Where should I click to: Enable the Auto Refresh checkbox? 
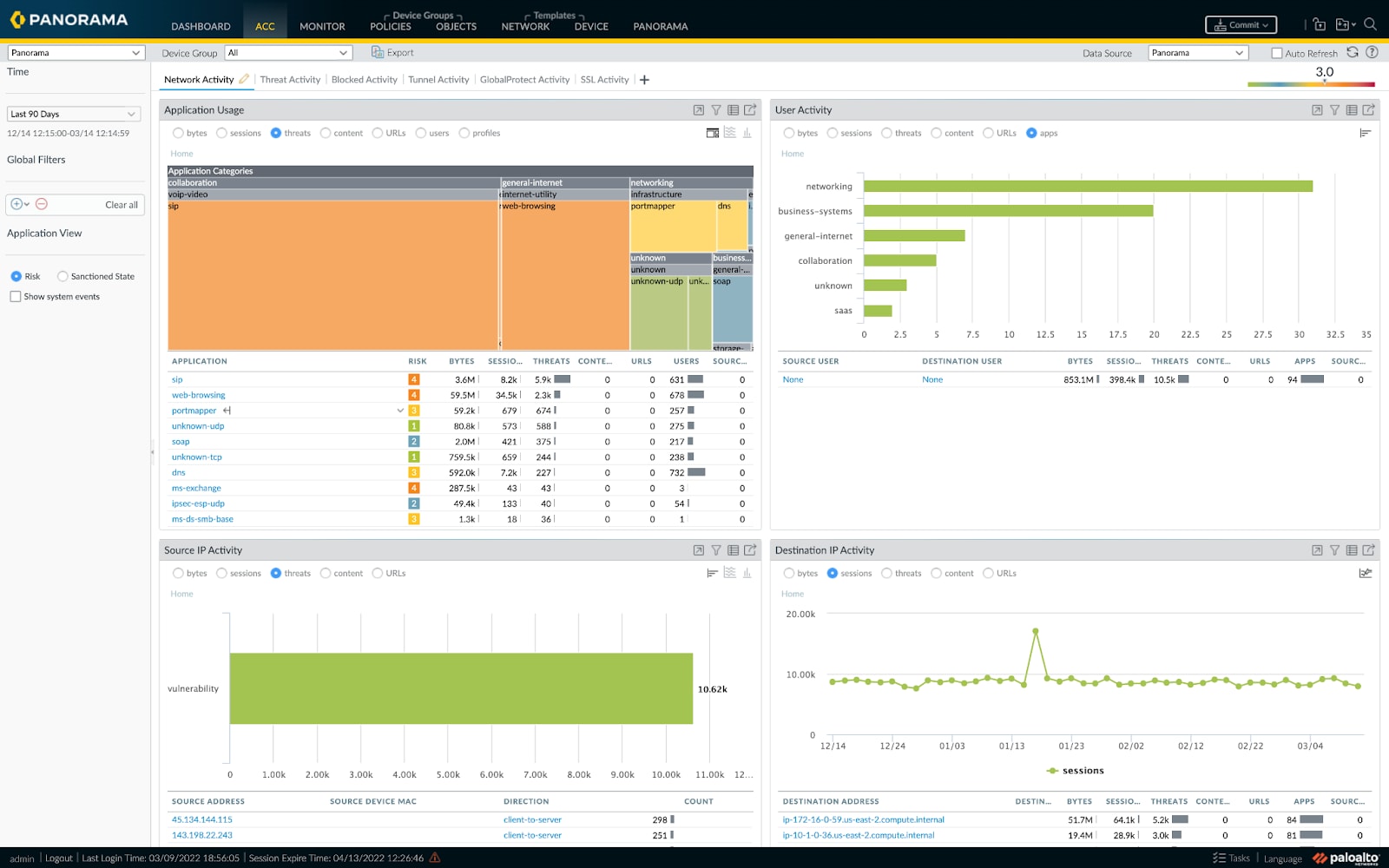1276,52
